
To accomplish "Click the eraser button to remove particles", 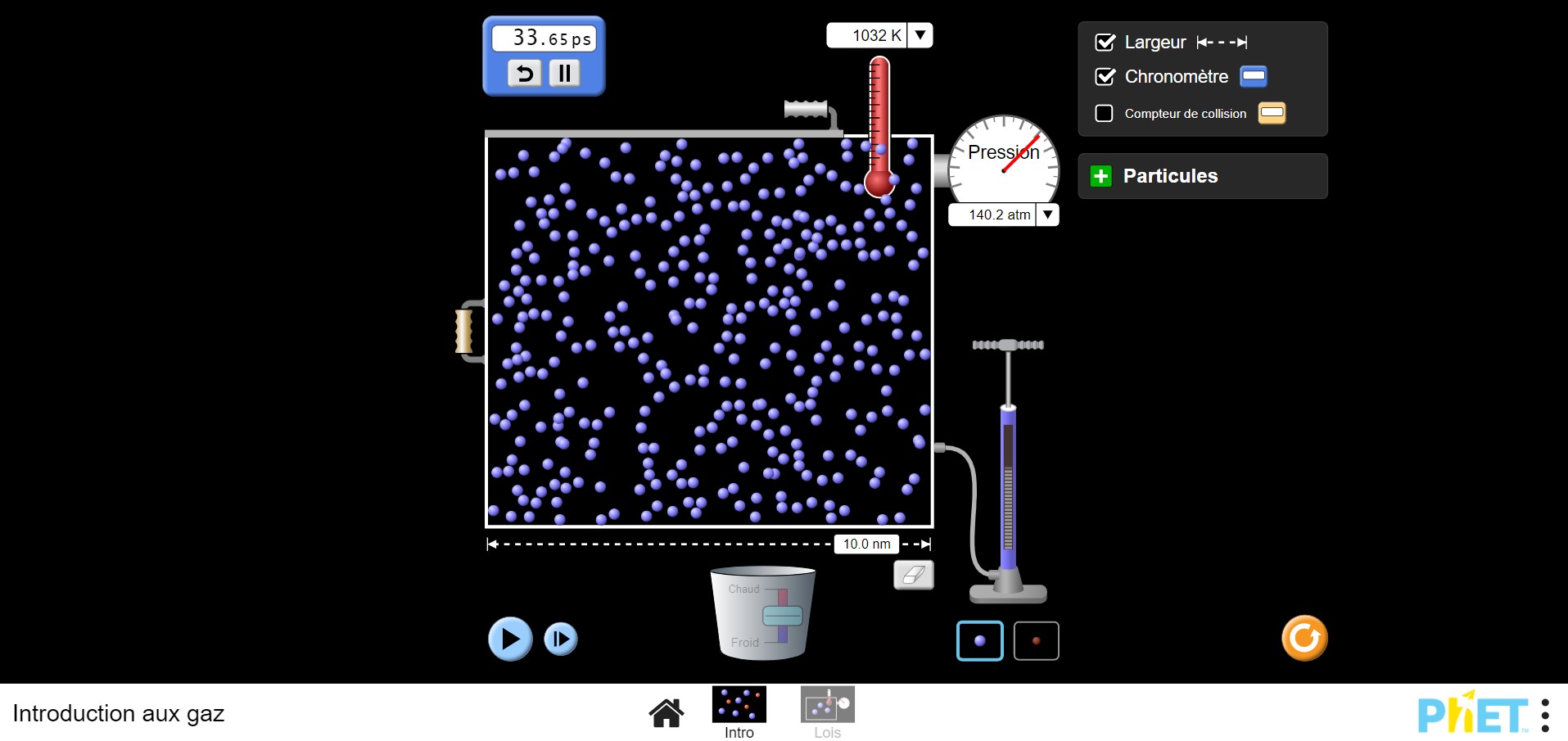I will (x=914, y=575).
